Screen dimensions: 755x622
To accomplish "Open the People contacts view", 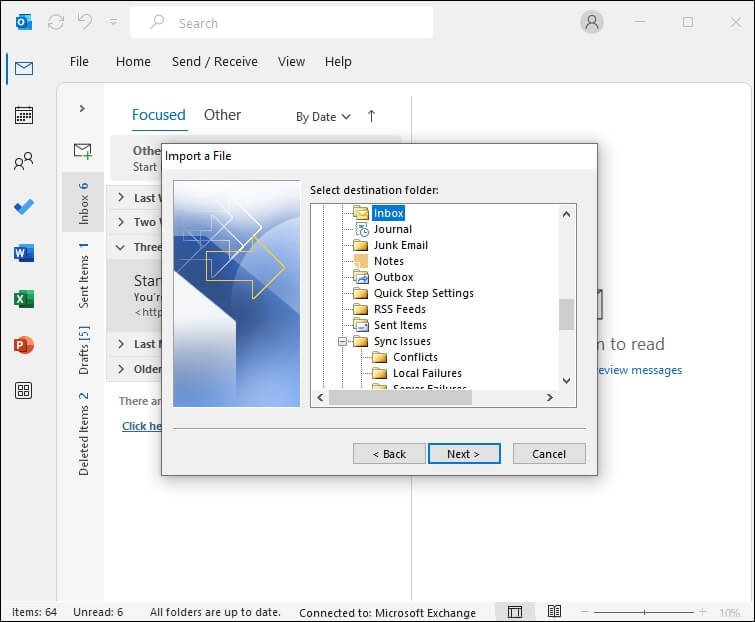I will (24, 161).
